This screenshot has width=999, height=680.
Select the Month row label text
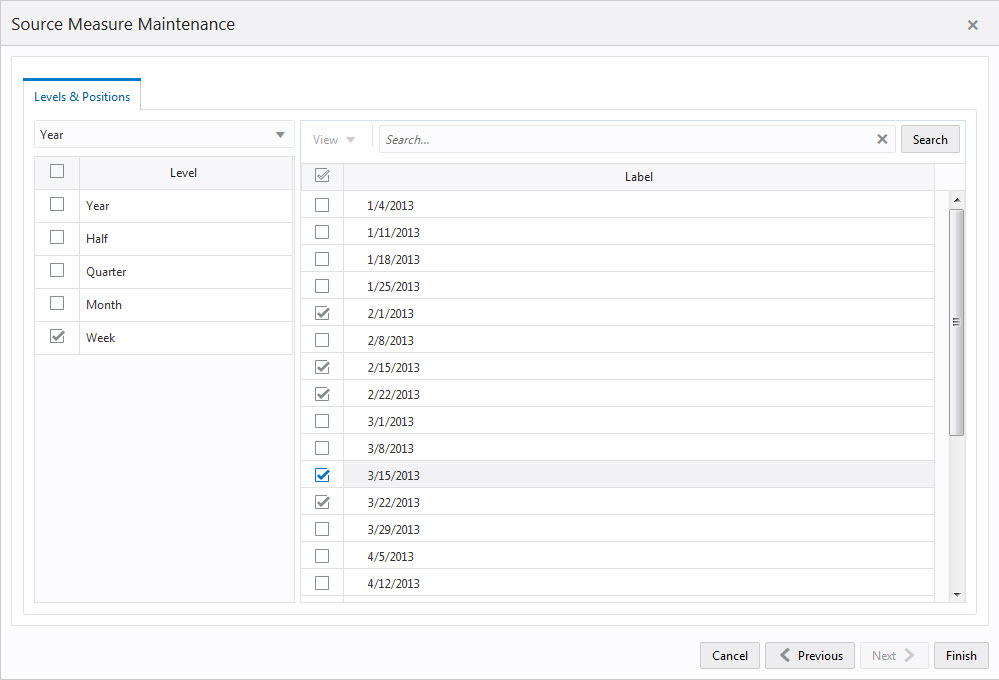click(104, 305)
